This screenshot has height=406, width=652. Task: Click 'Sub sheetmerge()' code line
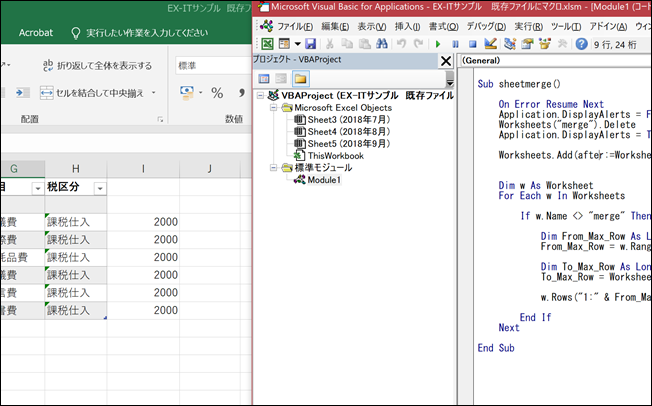click(519, 84)
